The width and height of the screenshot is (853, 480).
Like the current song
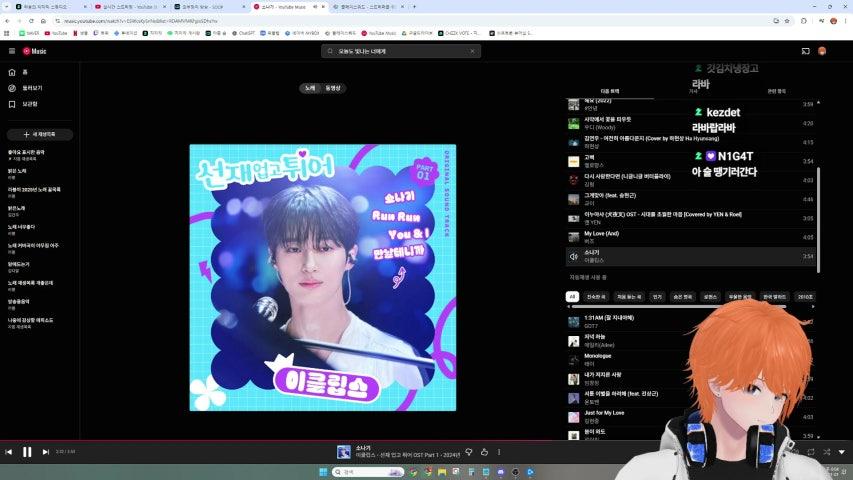pos(484,452)
